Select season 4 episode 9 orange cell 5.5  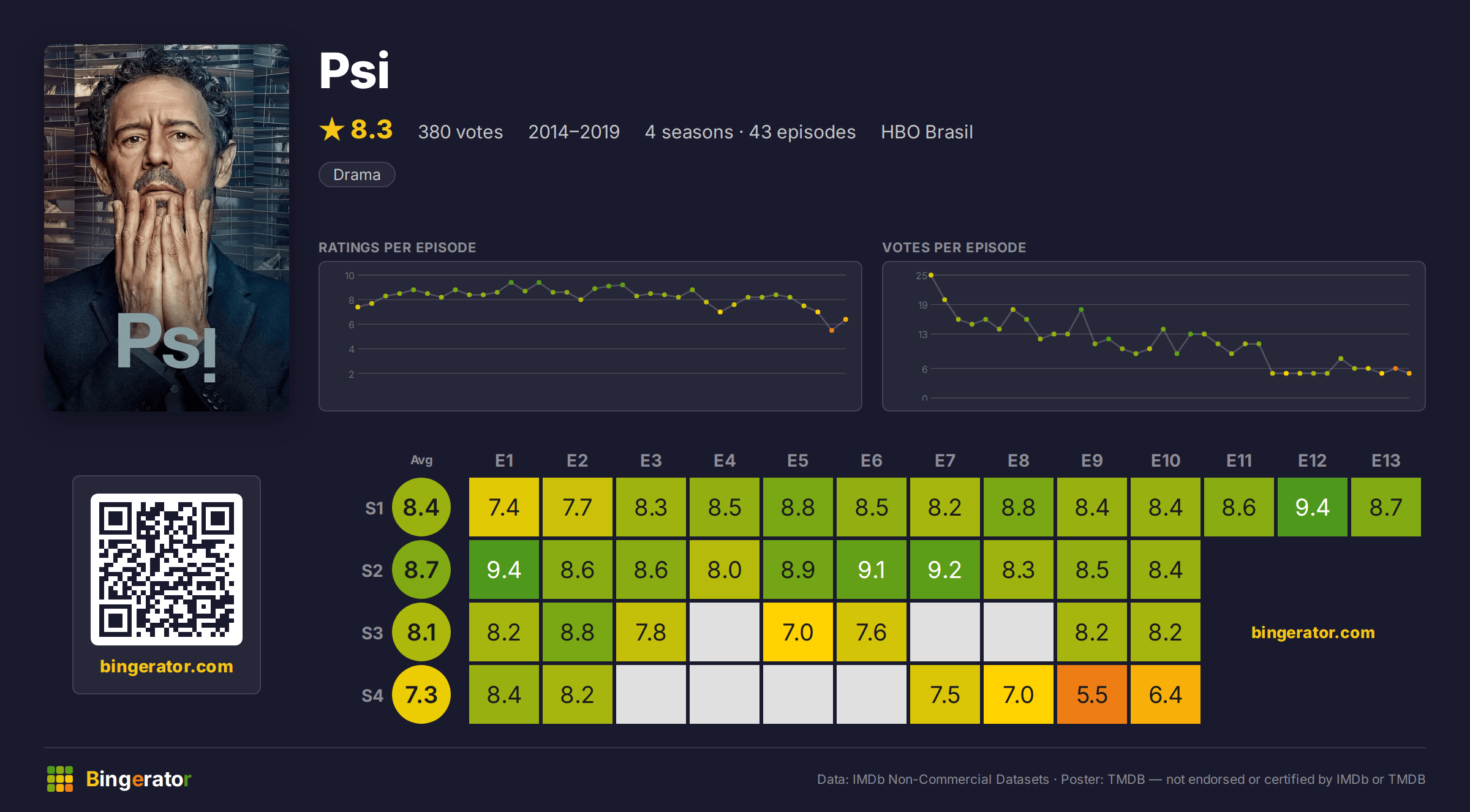(x=1092, y=694)
